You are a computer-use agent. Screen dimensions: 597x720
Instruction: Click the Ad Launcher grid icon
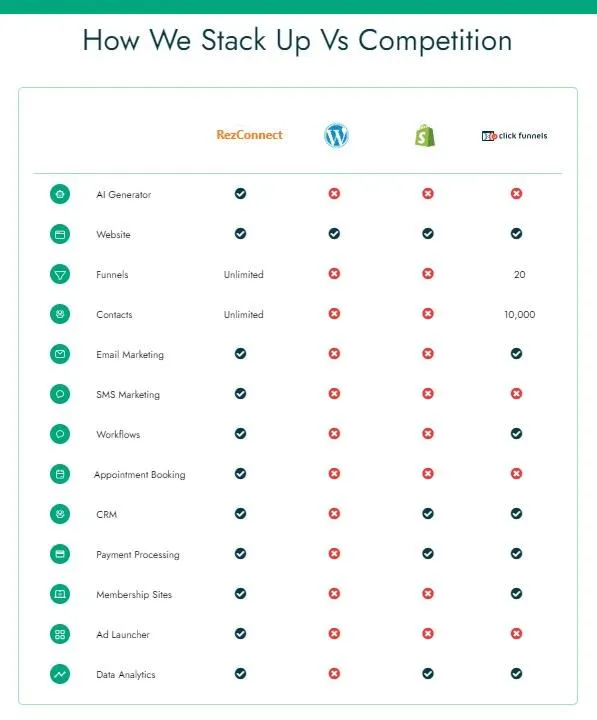60,634
